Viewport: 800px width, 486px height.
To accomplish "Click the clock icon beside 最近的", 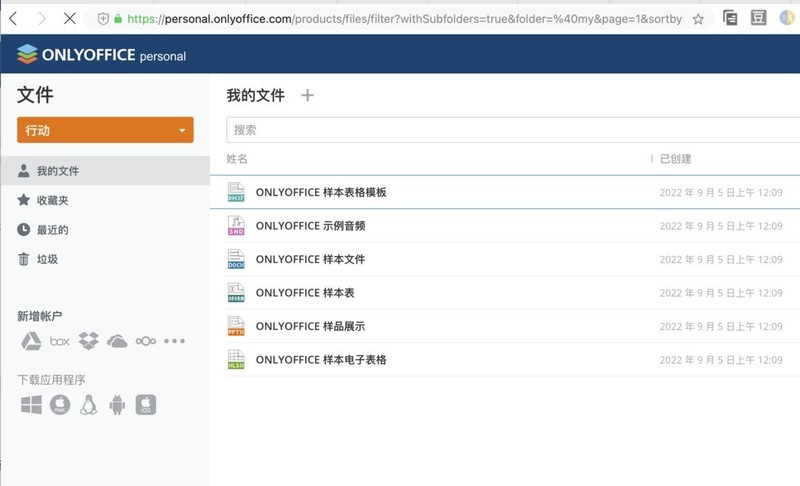I will pyautogui.click(x=23, y=229).
